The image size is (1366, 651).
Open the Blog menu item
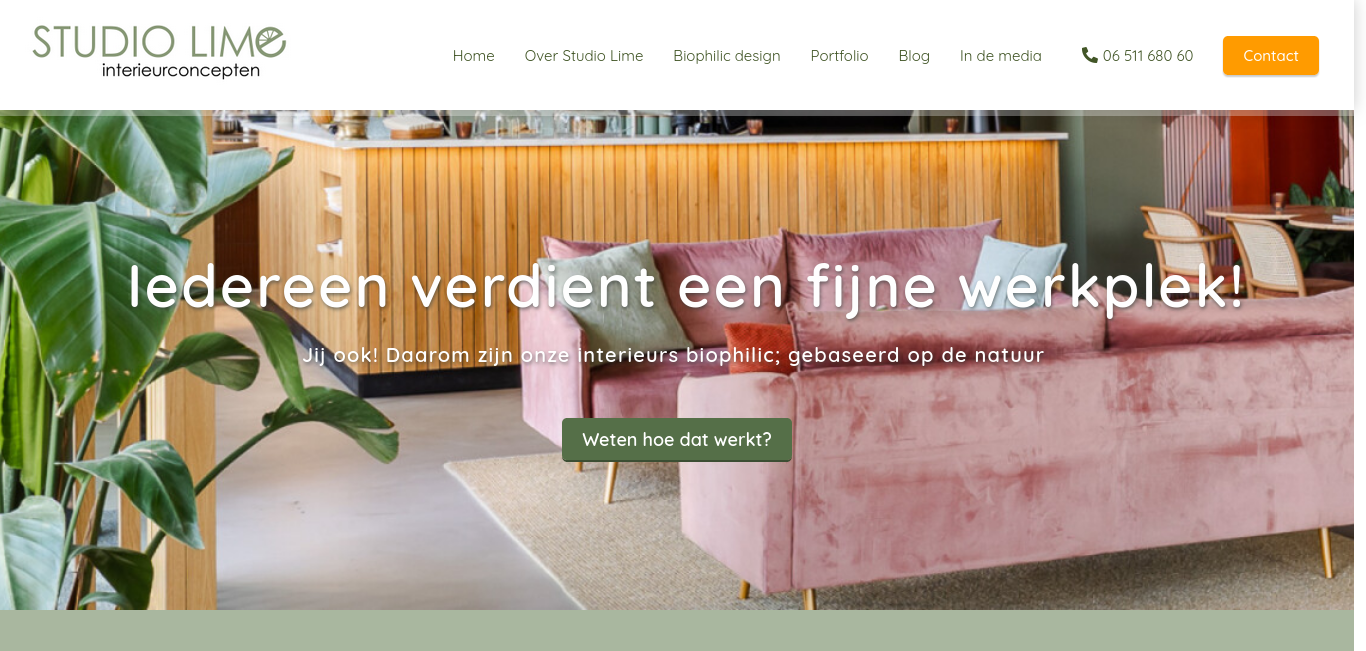[x=914, y=56]
